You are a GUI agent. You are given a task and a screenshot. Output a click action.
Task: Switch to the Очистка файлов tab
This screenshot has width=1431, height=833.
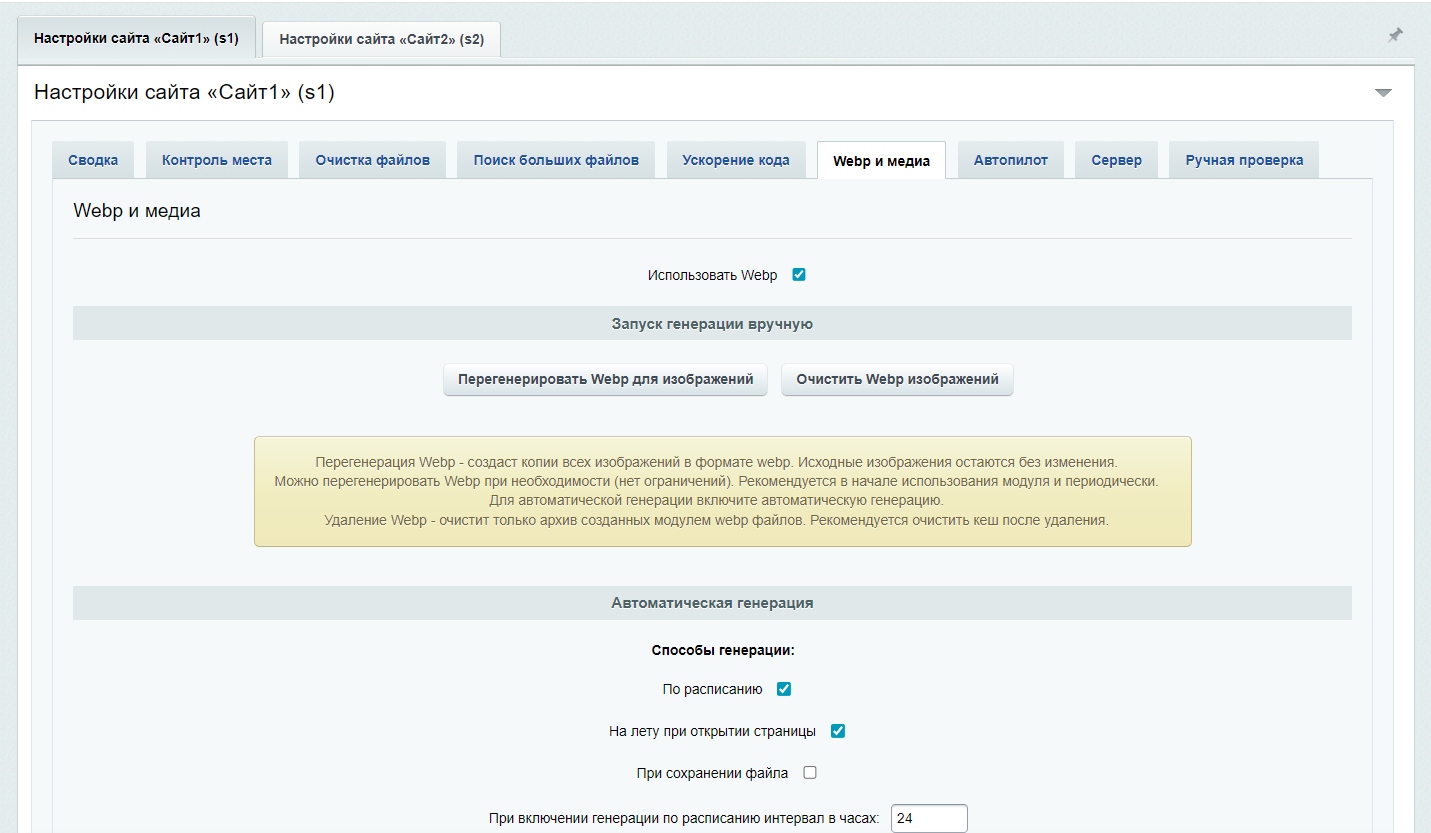(373, 160)
